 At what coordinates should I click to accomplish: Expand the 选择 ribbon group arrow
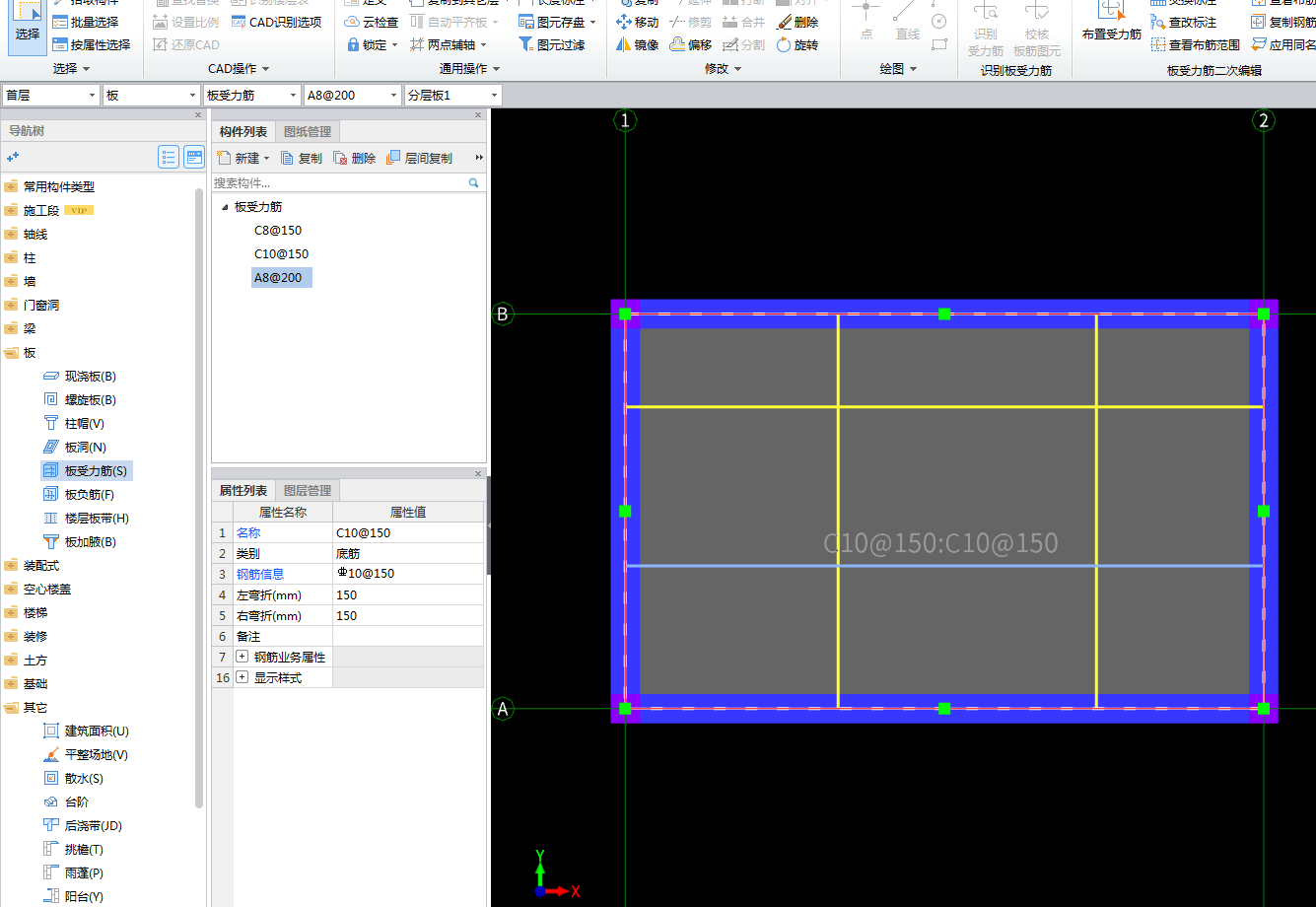[86, 69]
